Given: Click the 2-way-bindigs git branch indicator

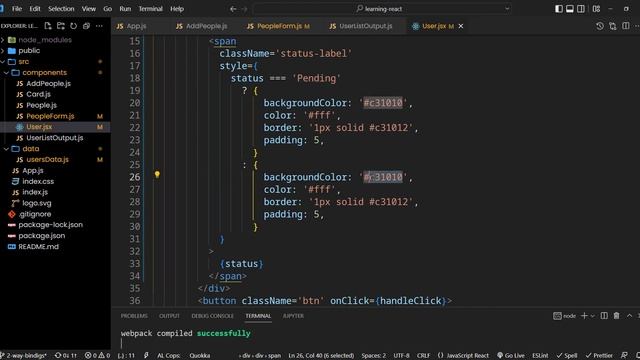Looking at the screenshot, I should click(x=24, y=356).
